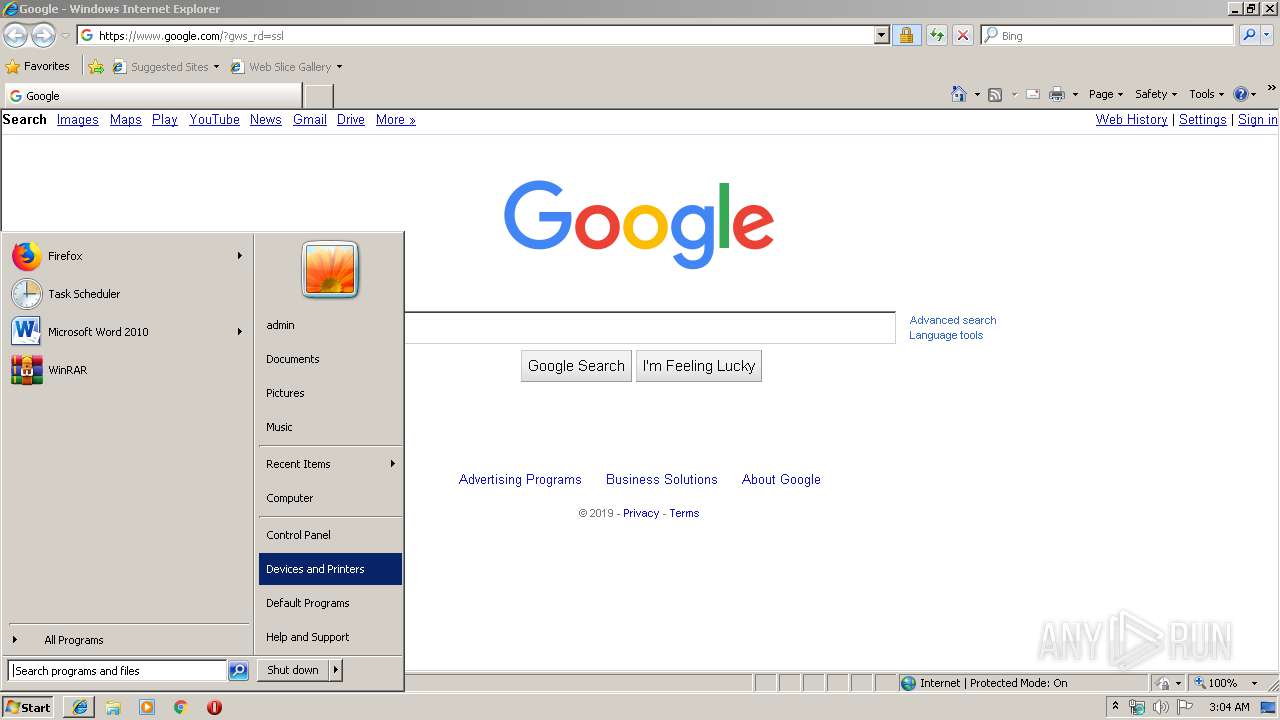
Task: Stop loading with the red X icon
Action: 963,35
